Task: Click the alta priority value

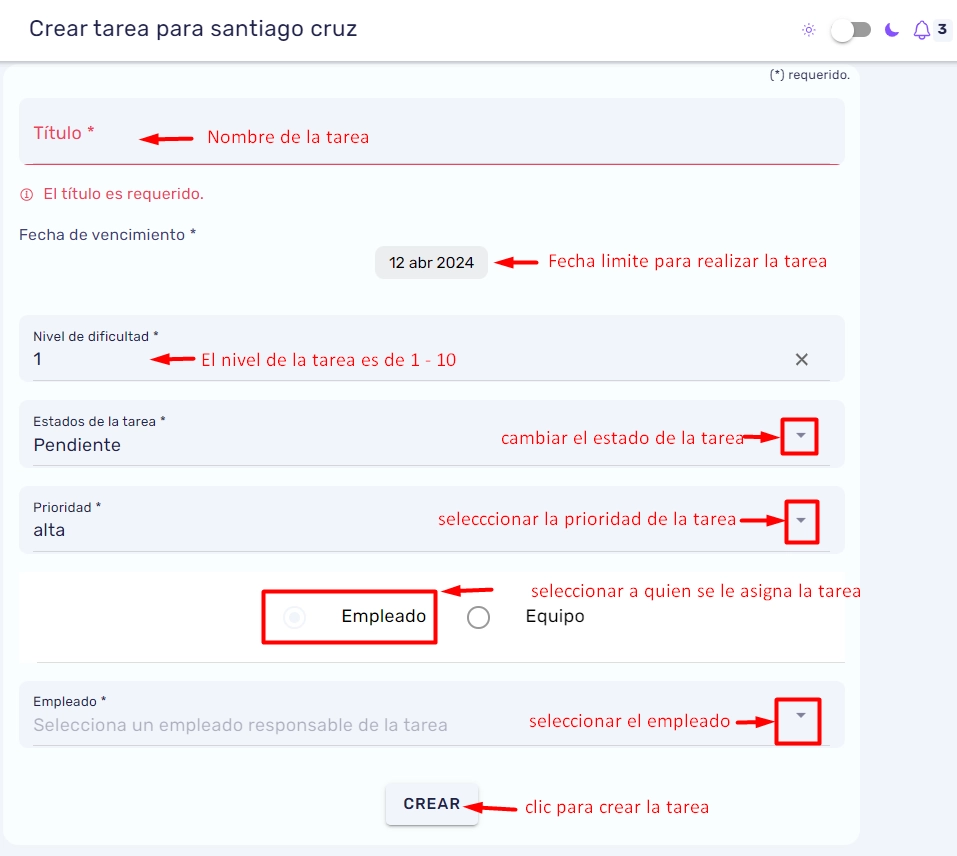Action: point(49,530)
